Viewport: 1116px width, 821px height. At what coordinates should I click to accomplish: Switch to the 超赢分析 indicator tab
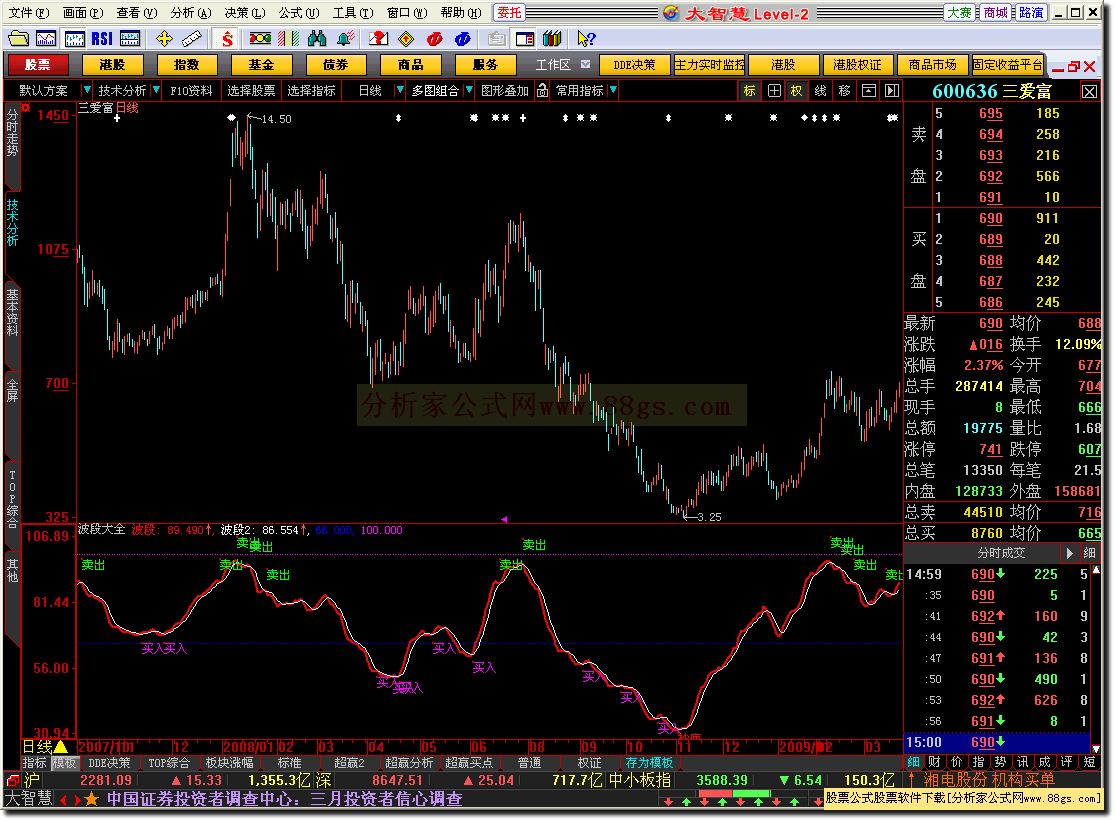(x=409, y=763)
